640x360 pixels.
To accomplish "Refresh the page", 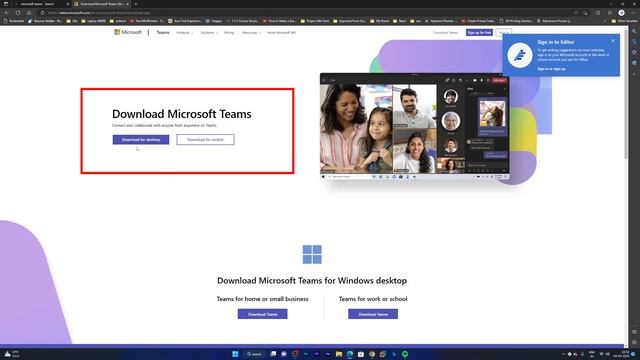I will point(18,13).
